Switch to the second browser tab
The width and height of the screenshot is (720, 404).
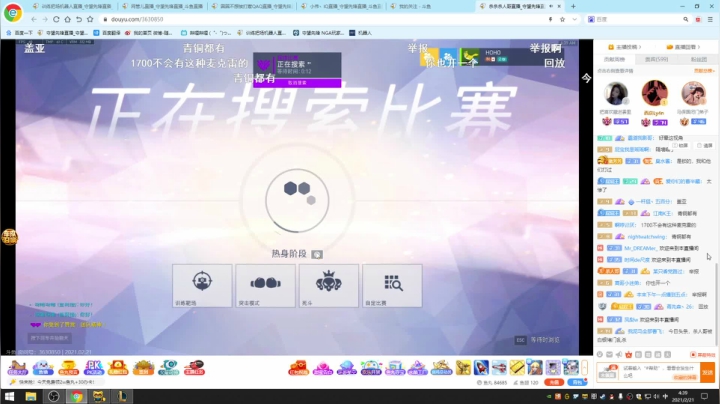pos(163,6)
